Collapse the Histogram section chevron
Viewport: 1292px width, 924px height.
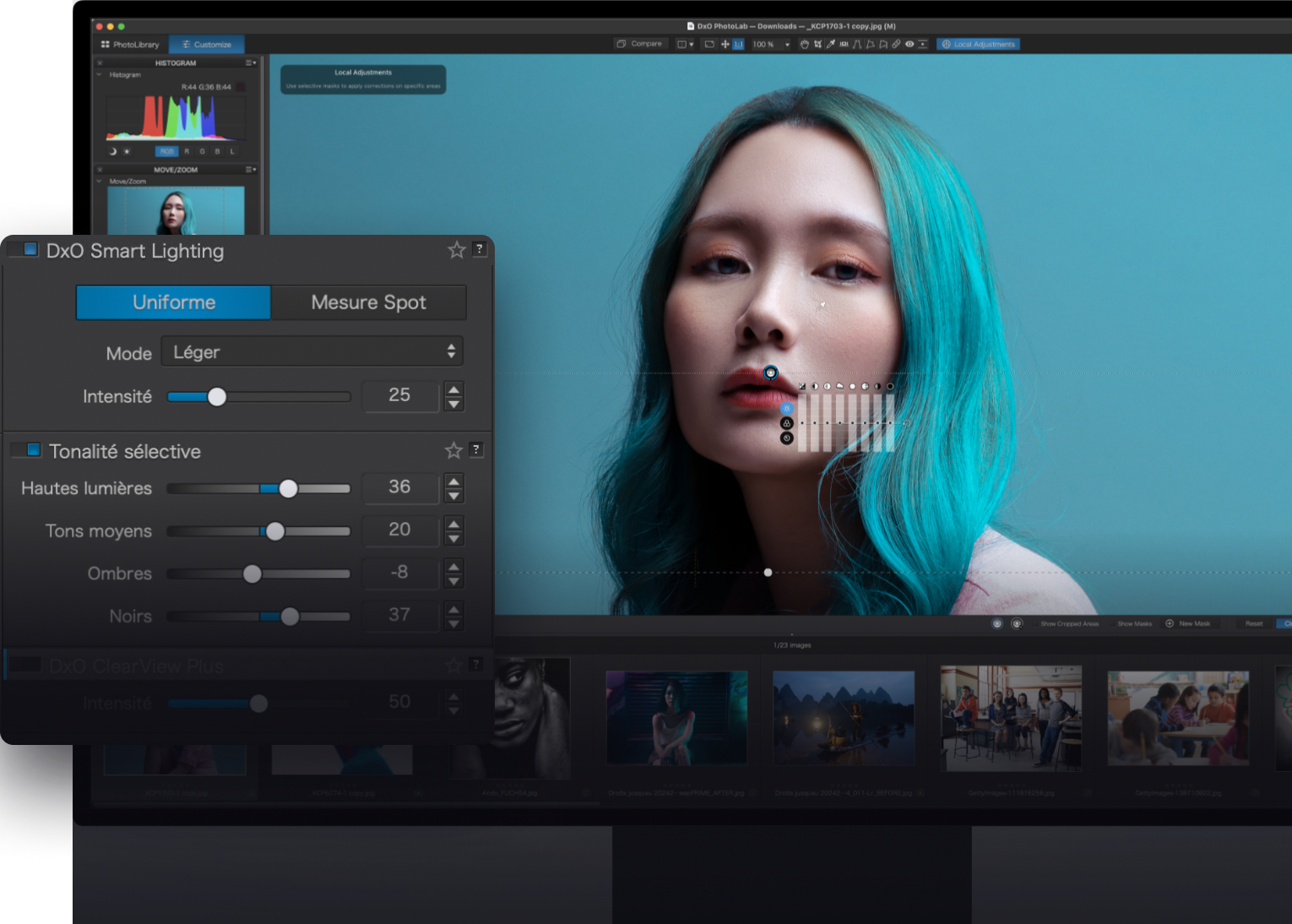[x=100, y=74]
